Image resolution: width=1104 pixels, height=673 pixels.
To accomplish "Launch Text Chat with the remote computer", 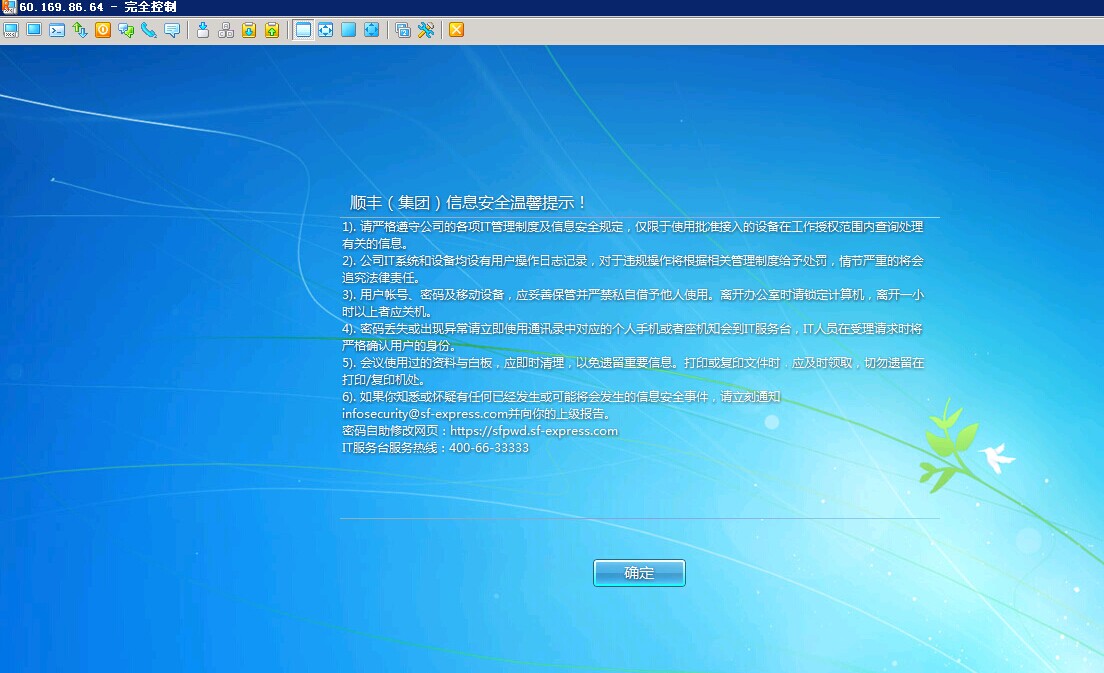I will point(126,30).
